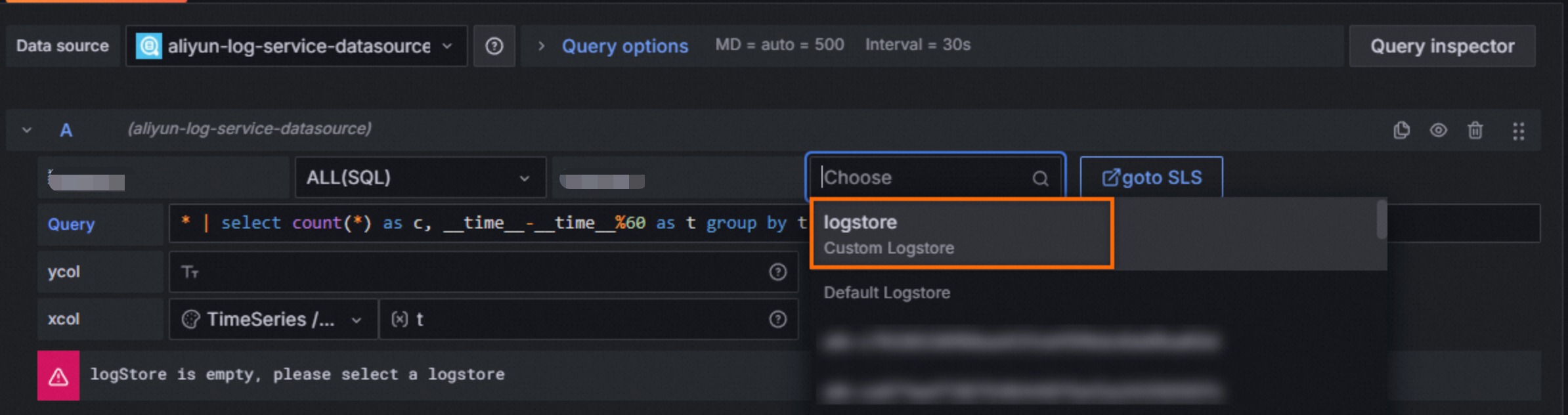Screen dimensions: 1568x415
Task: Duplicate query A with copy icon
Action: pos(1401,130)
